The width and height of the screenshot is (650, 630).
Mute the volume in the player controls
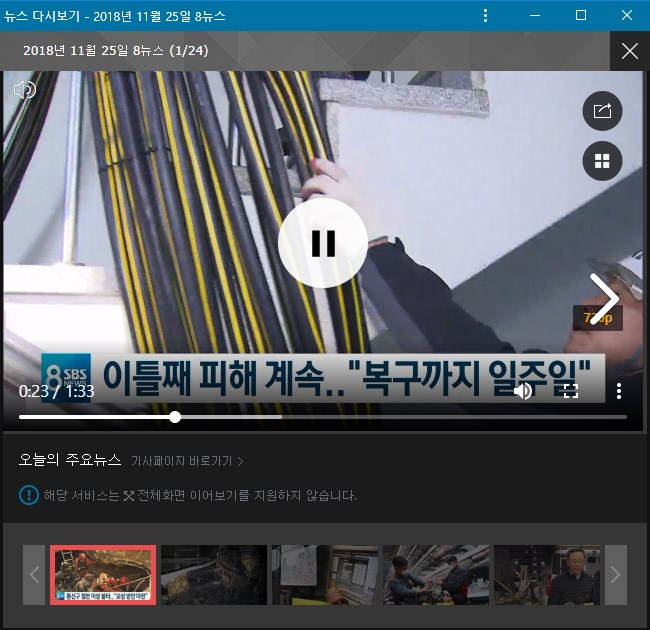tap(523, 391)
